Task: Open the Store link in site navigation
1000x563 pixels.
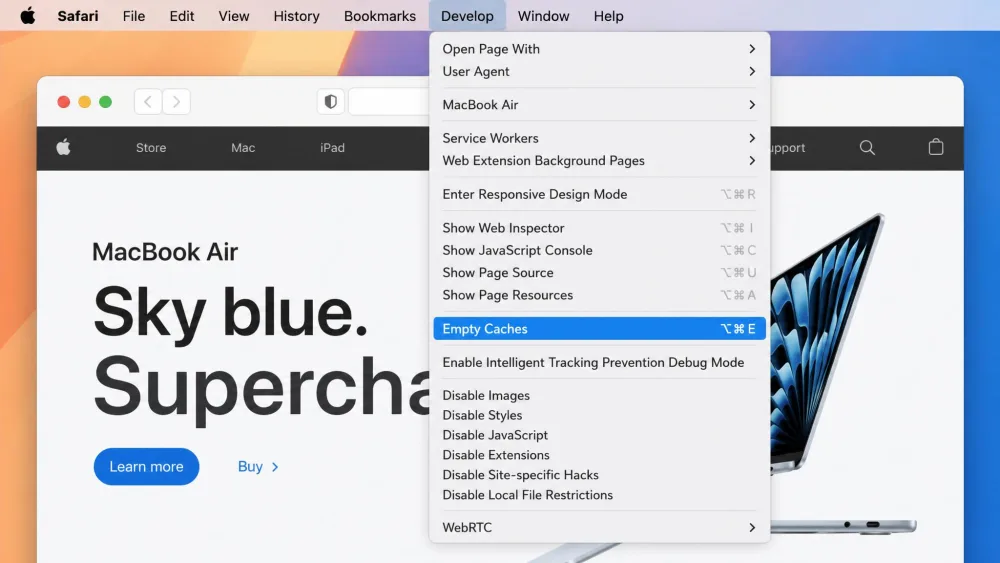Action: pyautogui.click(x=151, y=147)
